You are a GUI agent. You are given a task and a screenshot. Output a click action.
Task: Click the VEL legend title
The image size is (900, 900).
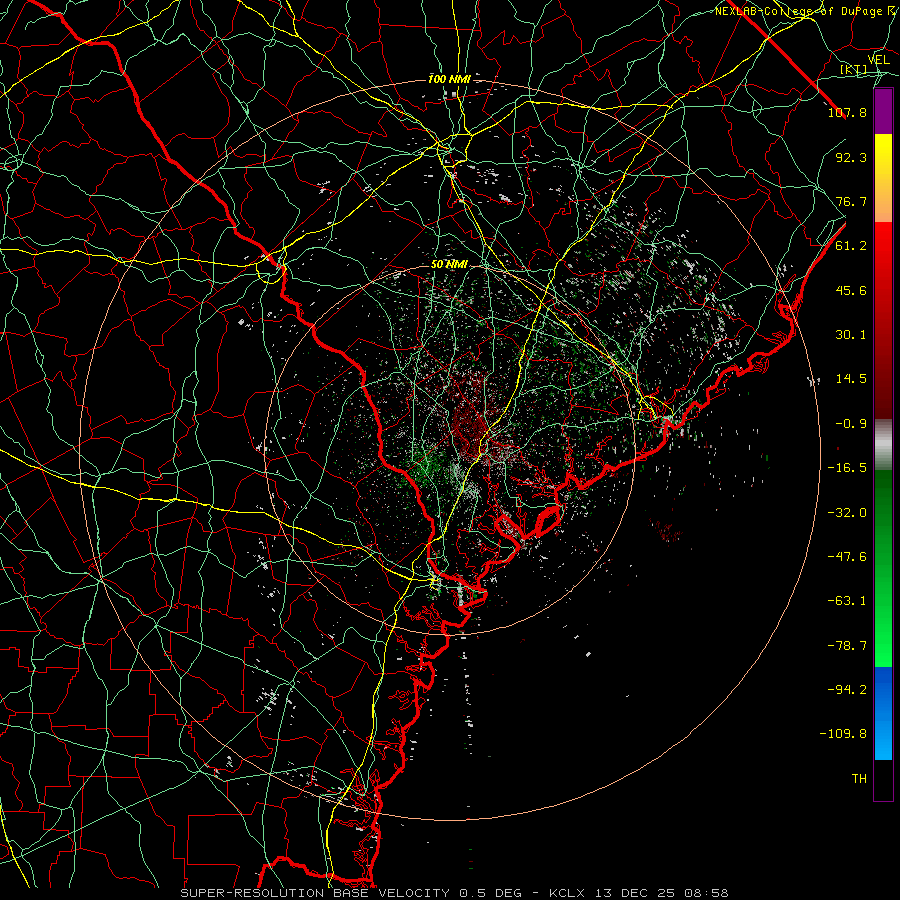click(878, 60)
